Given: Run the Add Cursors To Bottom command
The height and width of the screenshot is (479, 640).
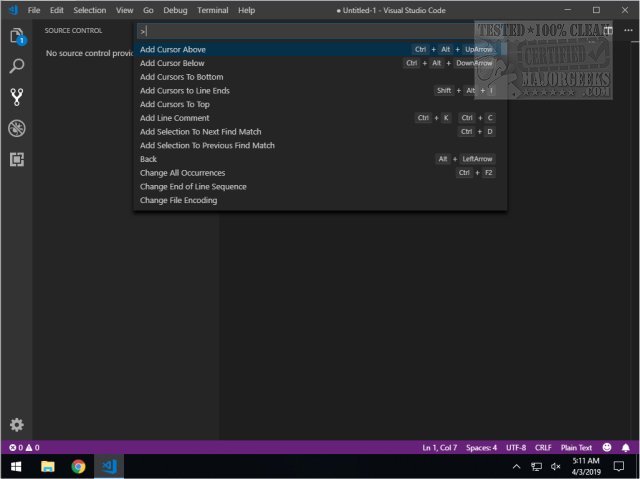Looking at the screenshot, I should [x=320, y=77].
